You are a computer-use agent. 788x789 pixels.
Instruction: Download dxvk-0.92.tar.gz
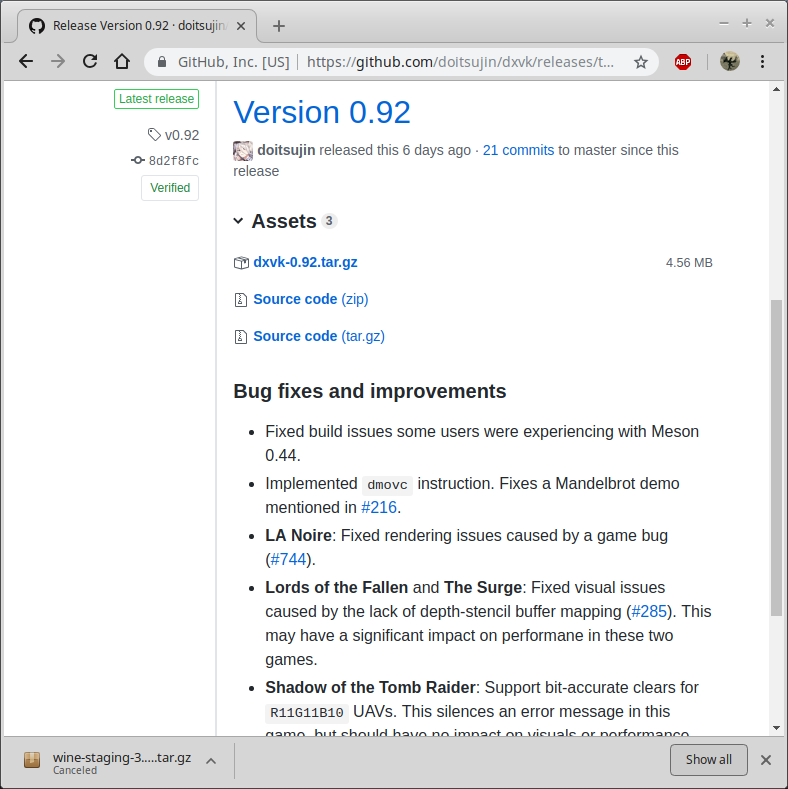pos(305,262)
